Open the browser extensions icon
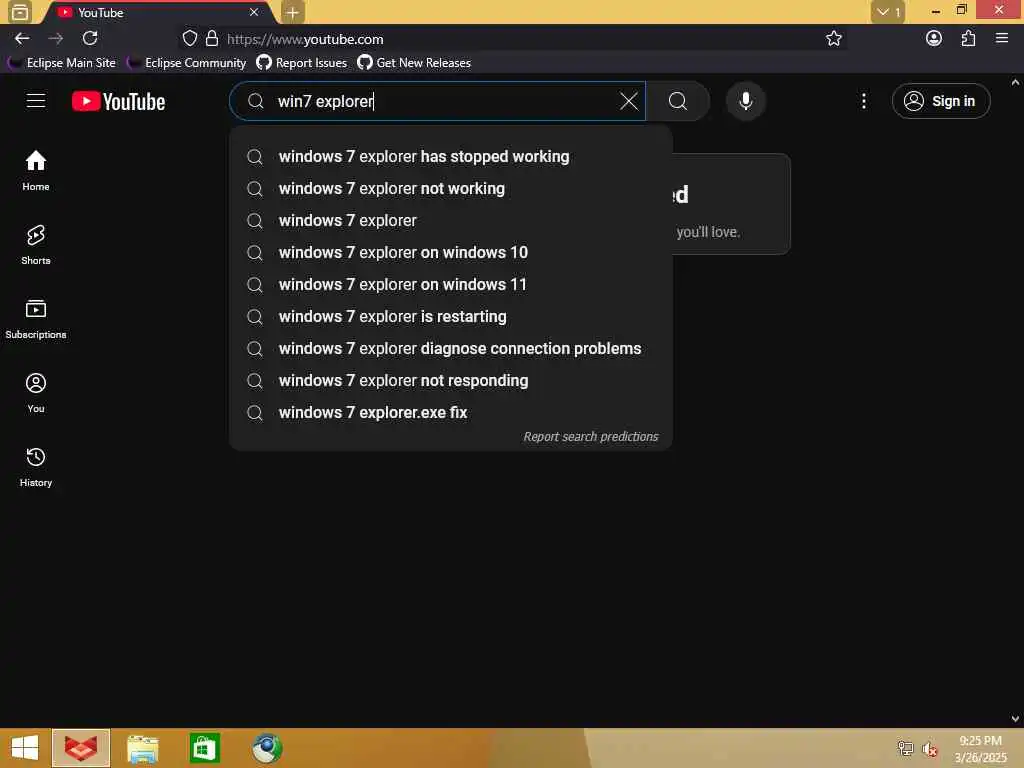The width and height of the screenshot is (1024, 768). click(x=968, y=39)
